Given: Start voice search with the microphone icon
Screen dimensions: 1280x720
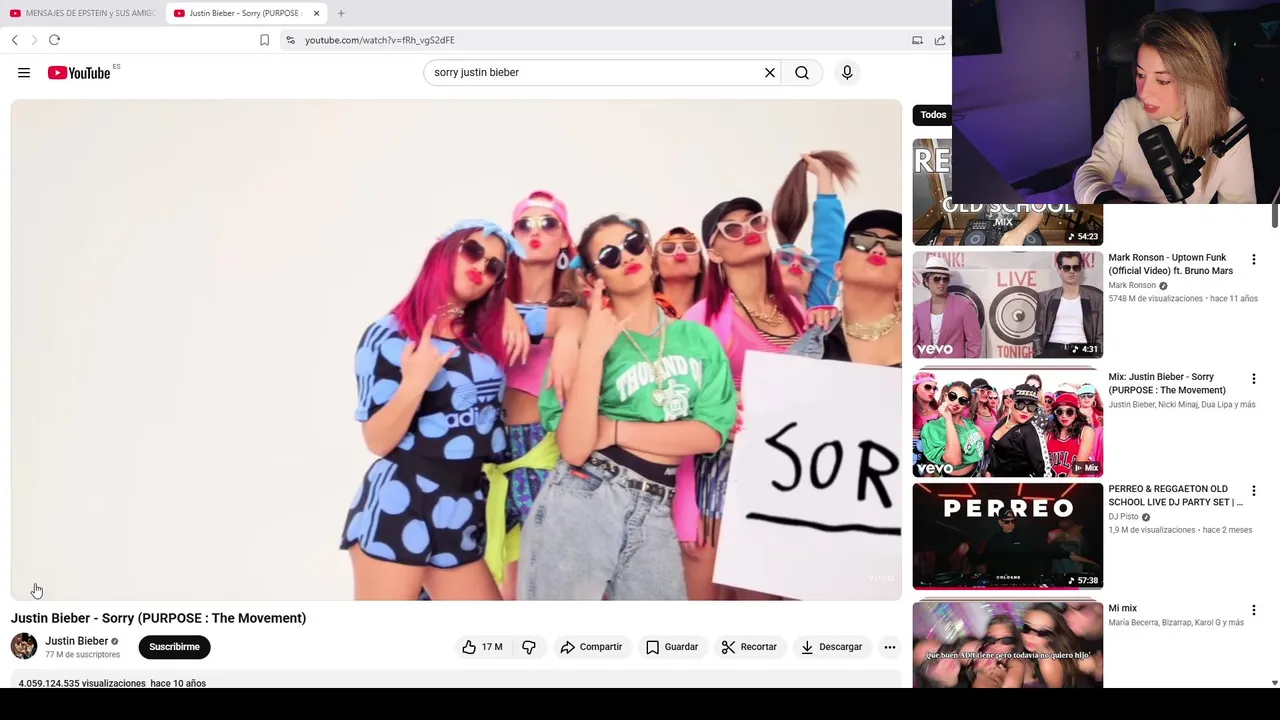Looking at the screenshot, I should 847,72.
